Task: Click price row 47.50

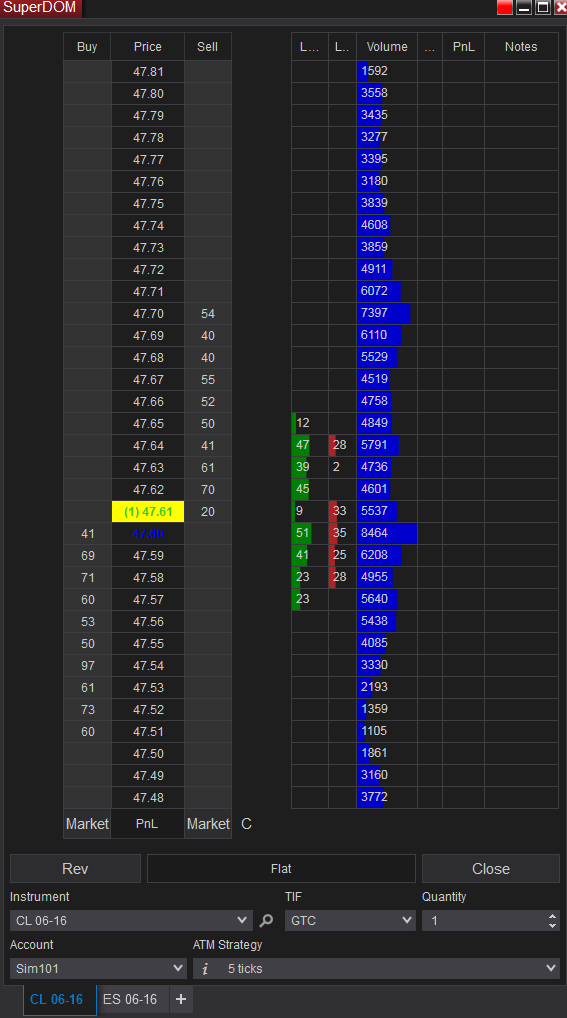Action: point(148,754)
